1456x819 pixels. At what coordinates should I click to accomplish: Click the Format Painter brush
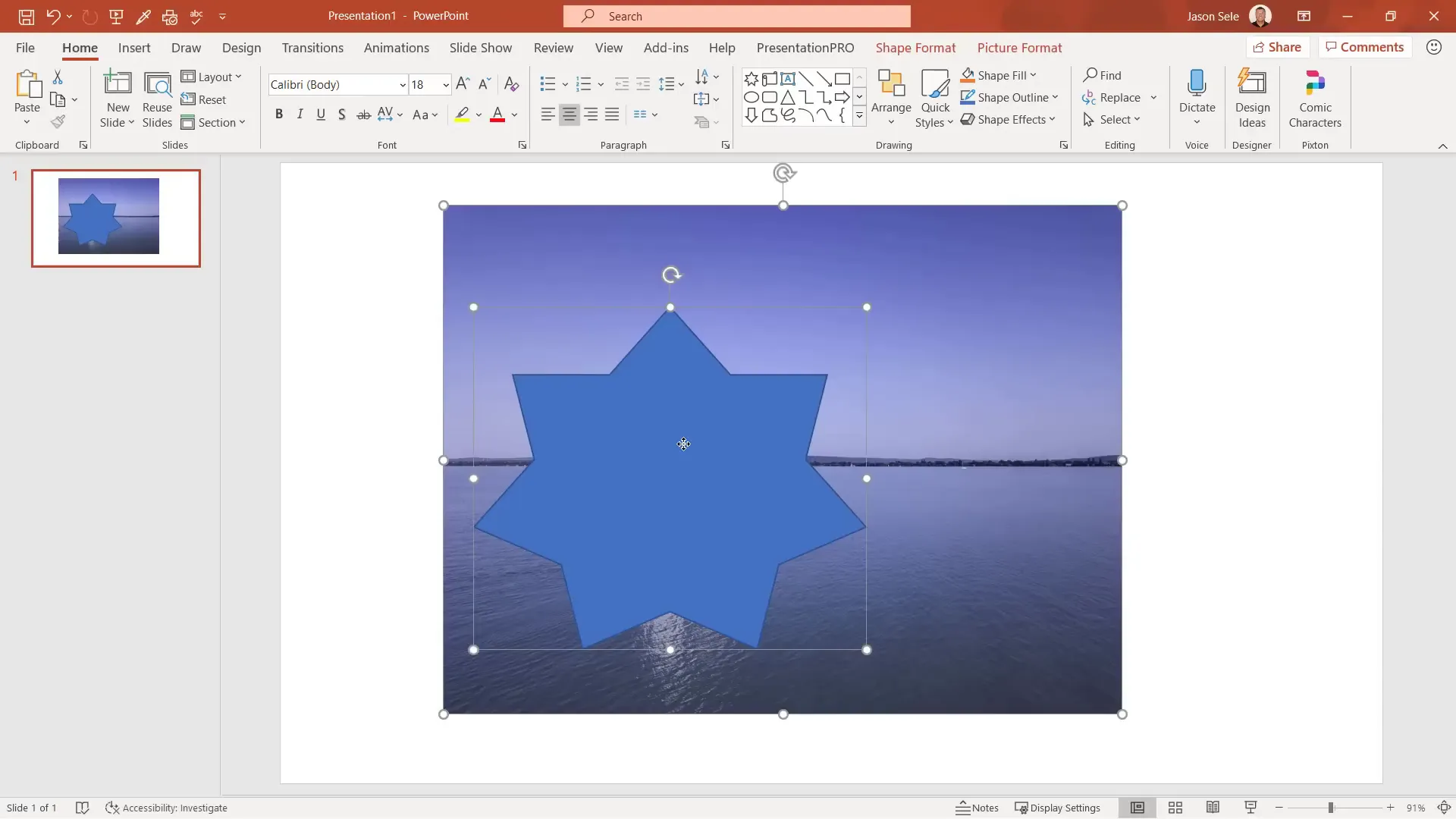(58, 121)
